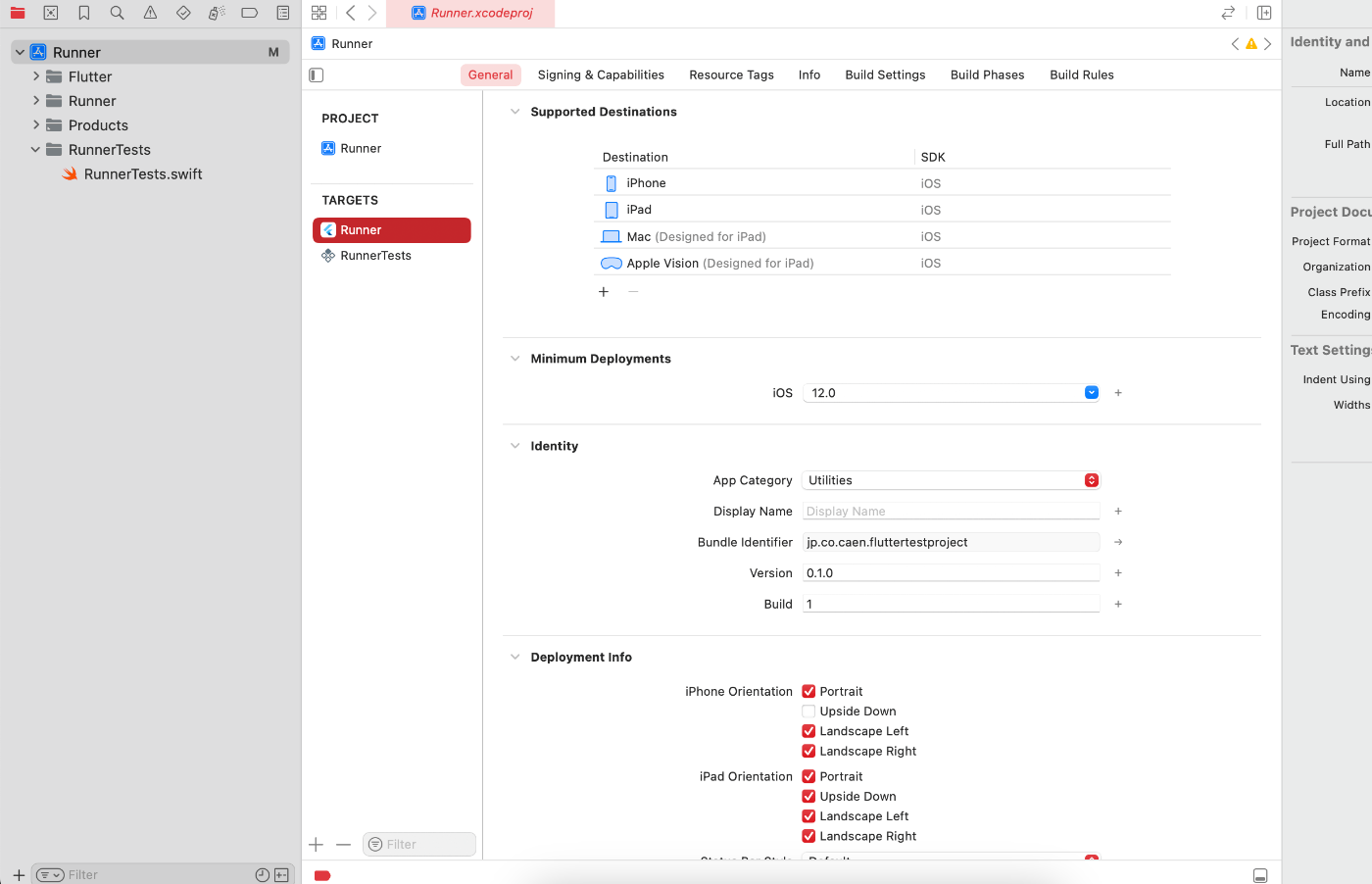1372x884 pixels.
Task: Remove selected target with minus
Action: tap(343, 845)
